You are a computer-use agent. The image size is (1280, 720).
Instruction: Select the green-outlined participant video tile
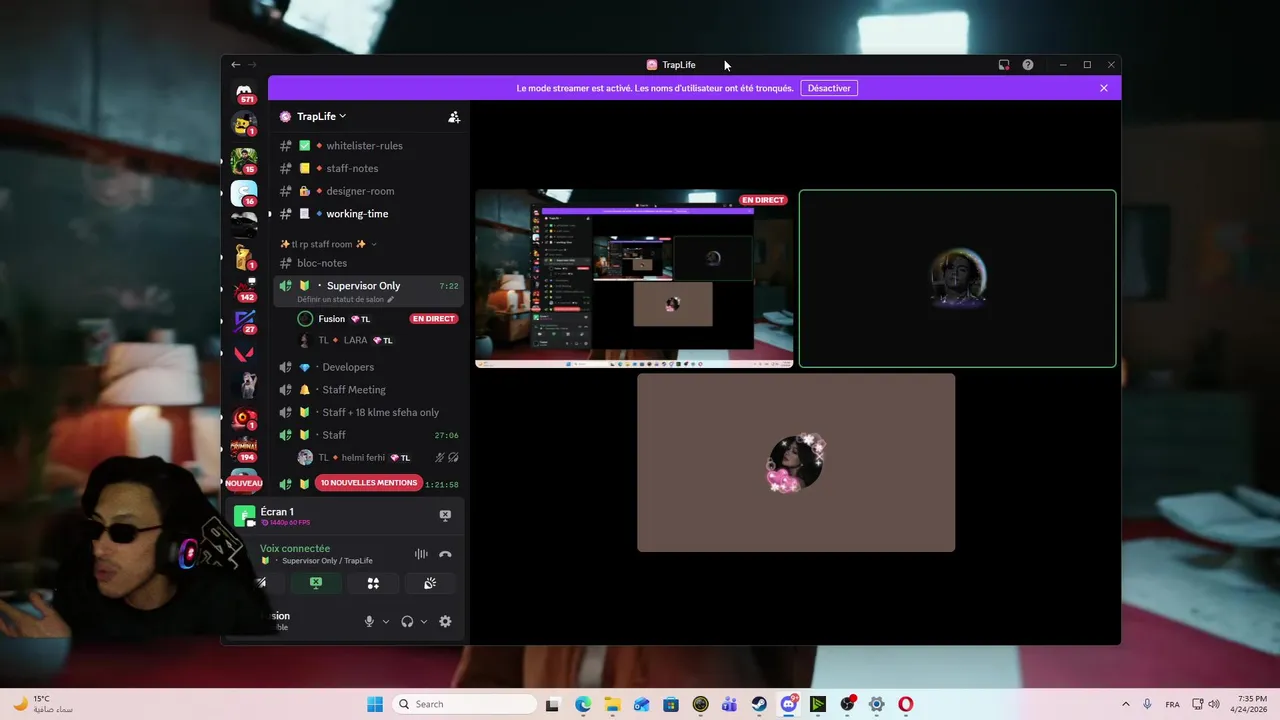[x=957, y=279]
